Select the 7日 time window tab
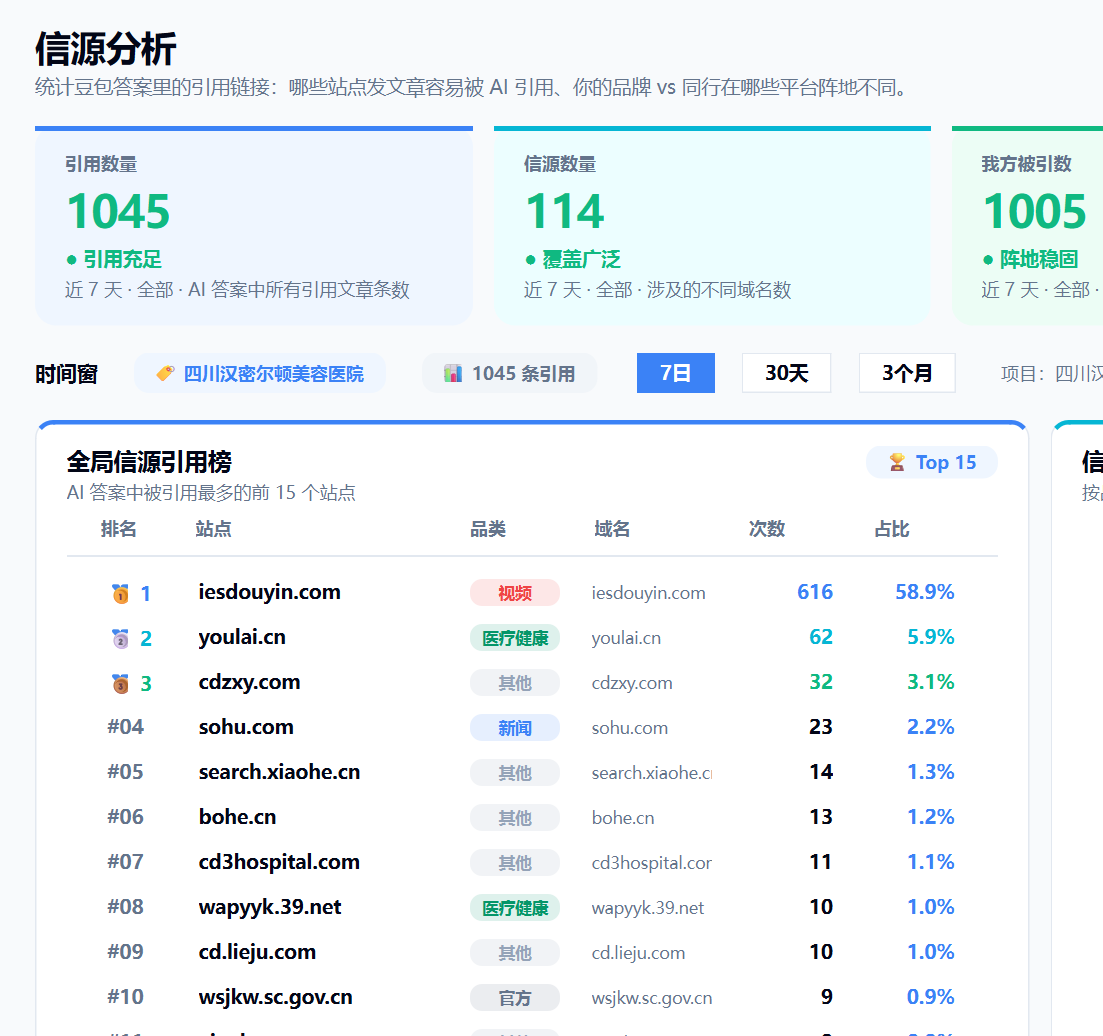Image resolution: width=1103 pixels, height=1036 pixels. (675, 373)
